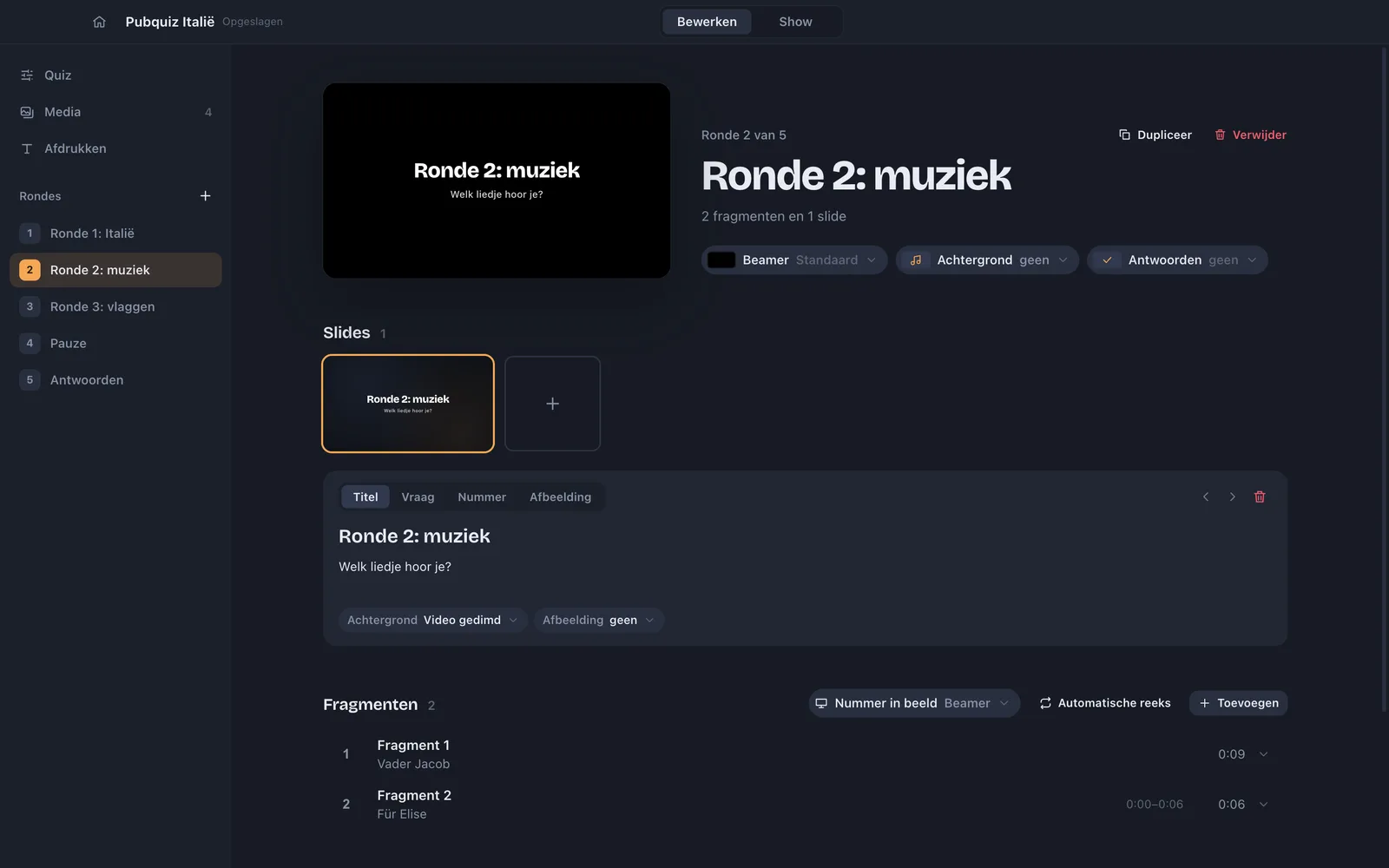The image size is (1389, 868).
Task: Select the Nummer slide tab
Action: point(482,496)
